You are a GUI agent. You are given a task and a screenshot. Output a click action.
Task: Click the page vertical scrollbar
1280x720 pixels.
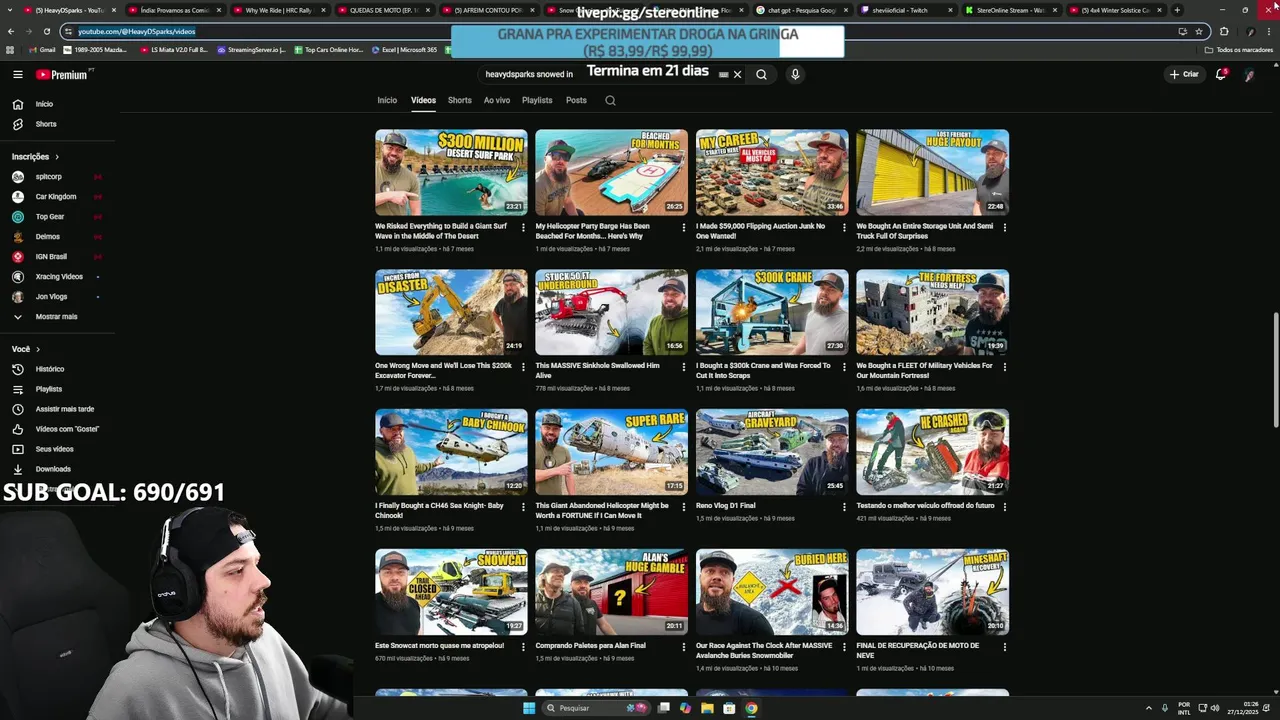1275,370
